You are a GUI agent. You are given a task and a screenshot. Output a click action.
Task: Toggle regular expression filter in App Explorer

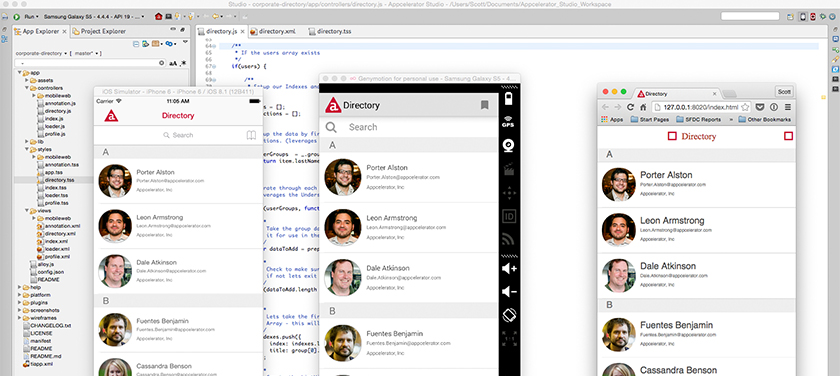pos(184,63)
